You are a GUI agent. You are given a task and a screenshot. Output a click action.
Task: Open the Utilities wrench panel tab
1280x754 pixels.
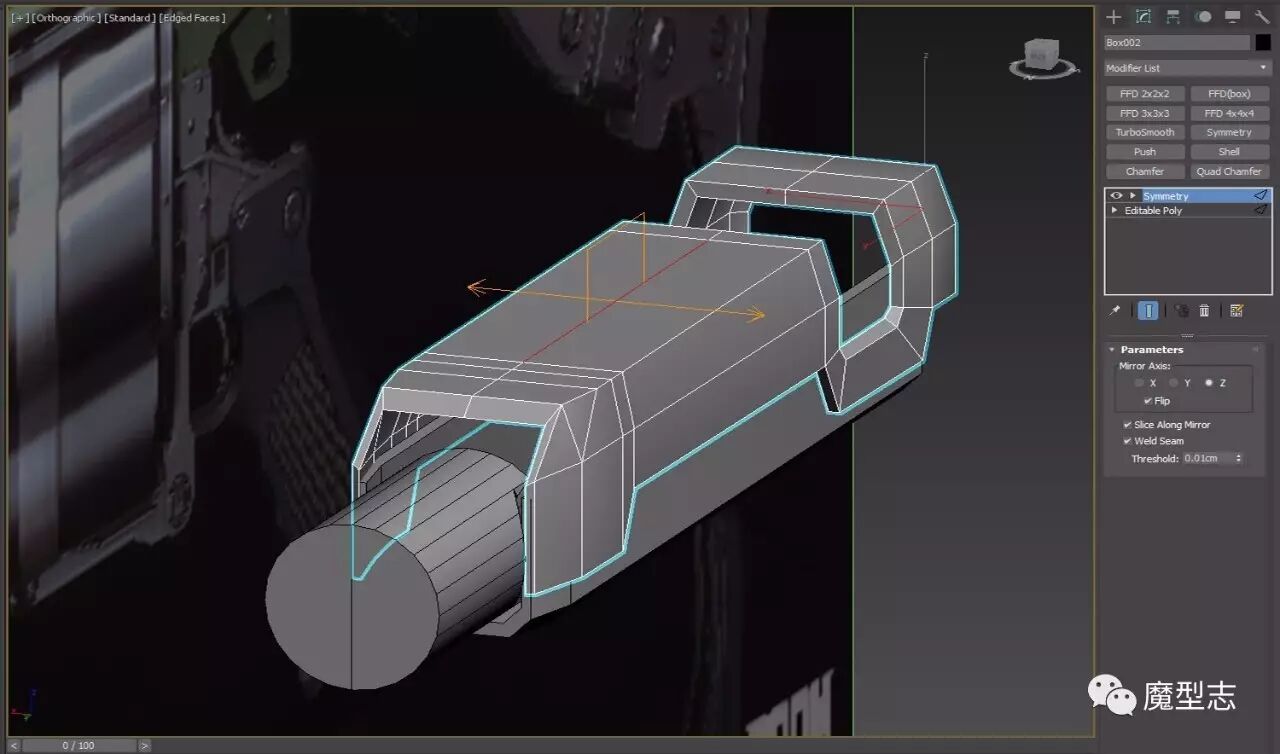[x=1262, y=17]
